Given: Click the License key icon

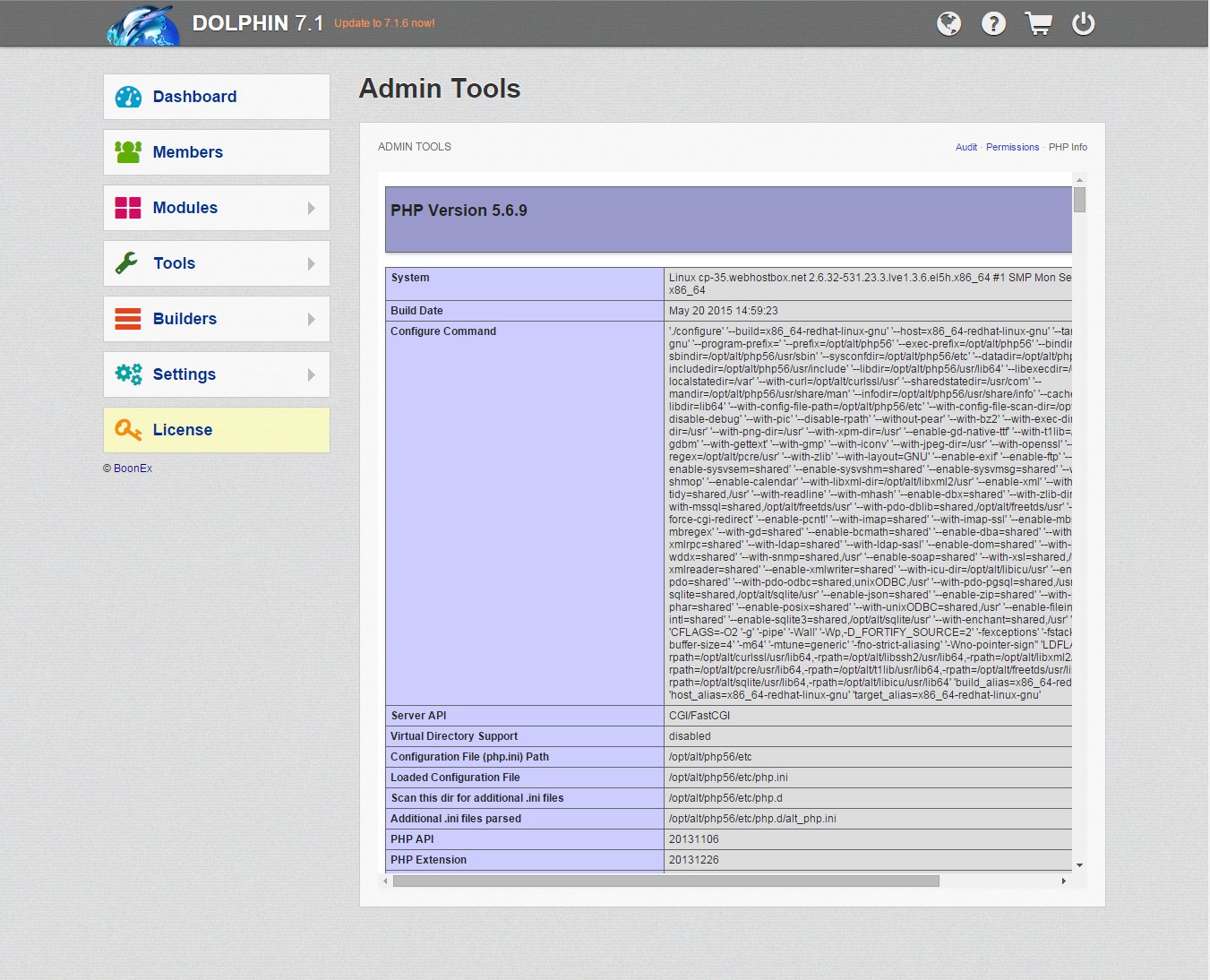Looking at the screenshot, I should point(128,430).
